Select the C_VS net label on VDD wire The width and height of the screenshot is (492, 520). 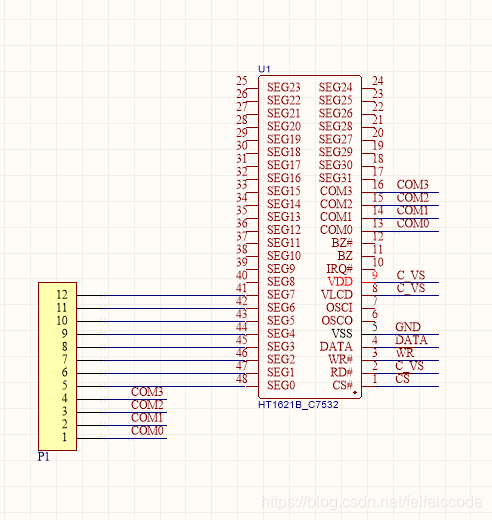(411, 275)
